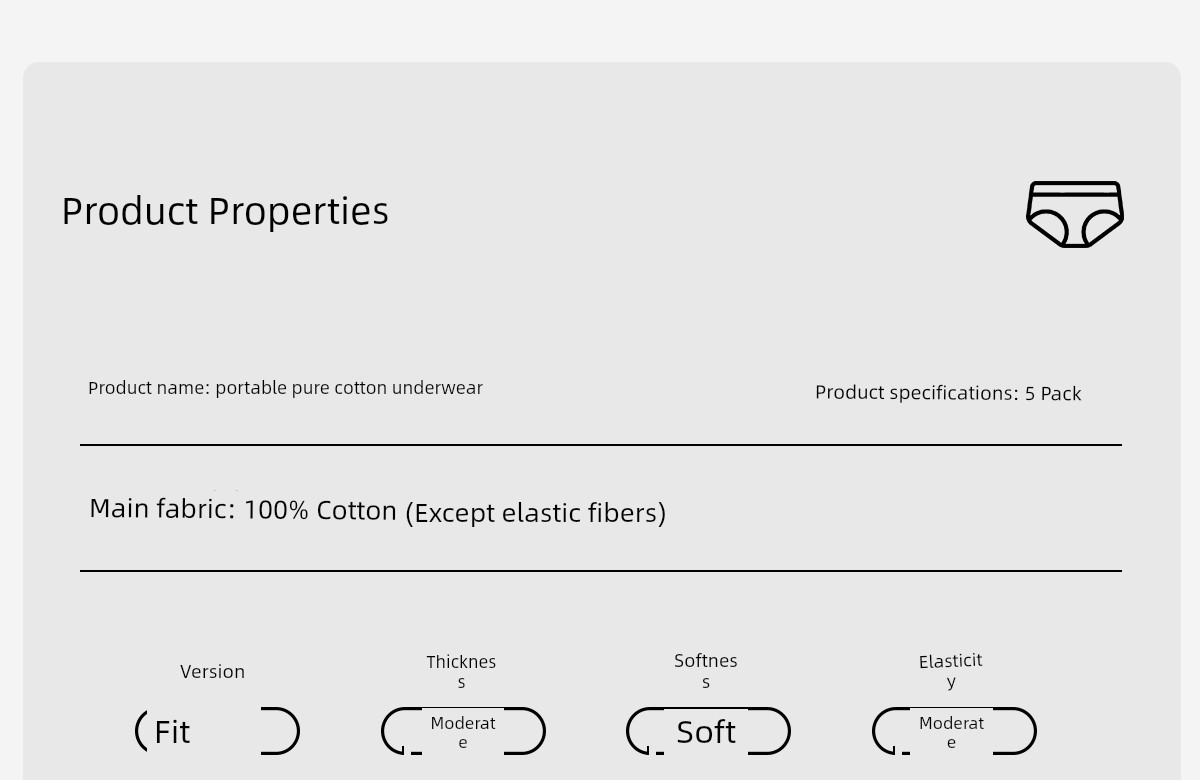Click the Elasticity label
The height and width of the screenshot is (780, 1200).
(x=951, y=671)
